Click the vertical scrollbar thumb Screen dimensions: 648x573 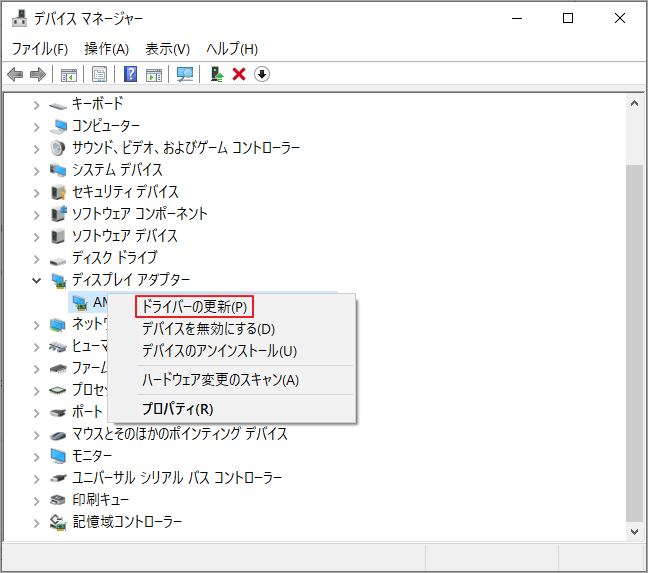click(x=634, y=343)
